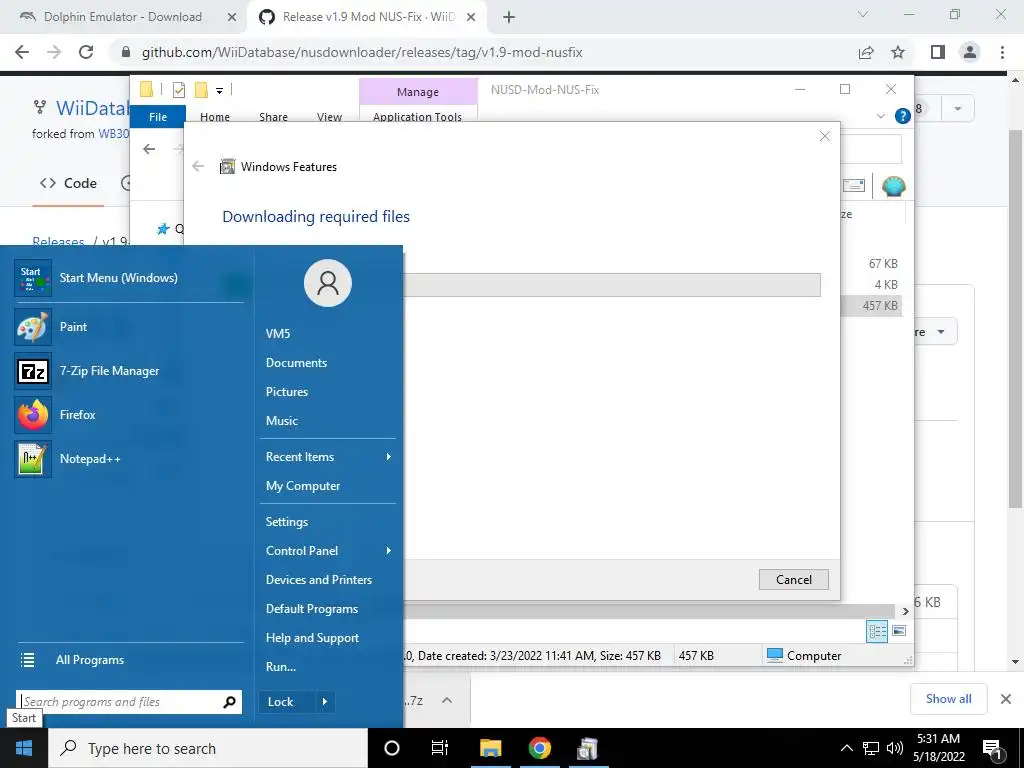Click the Explorer properties checkmark quick-access icon
The width and height of the screenshot is (1024, 768).
pyautogui.click(x=178, y=90)
